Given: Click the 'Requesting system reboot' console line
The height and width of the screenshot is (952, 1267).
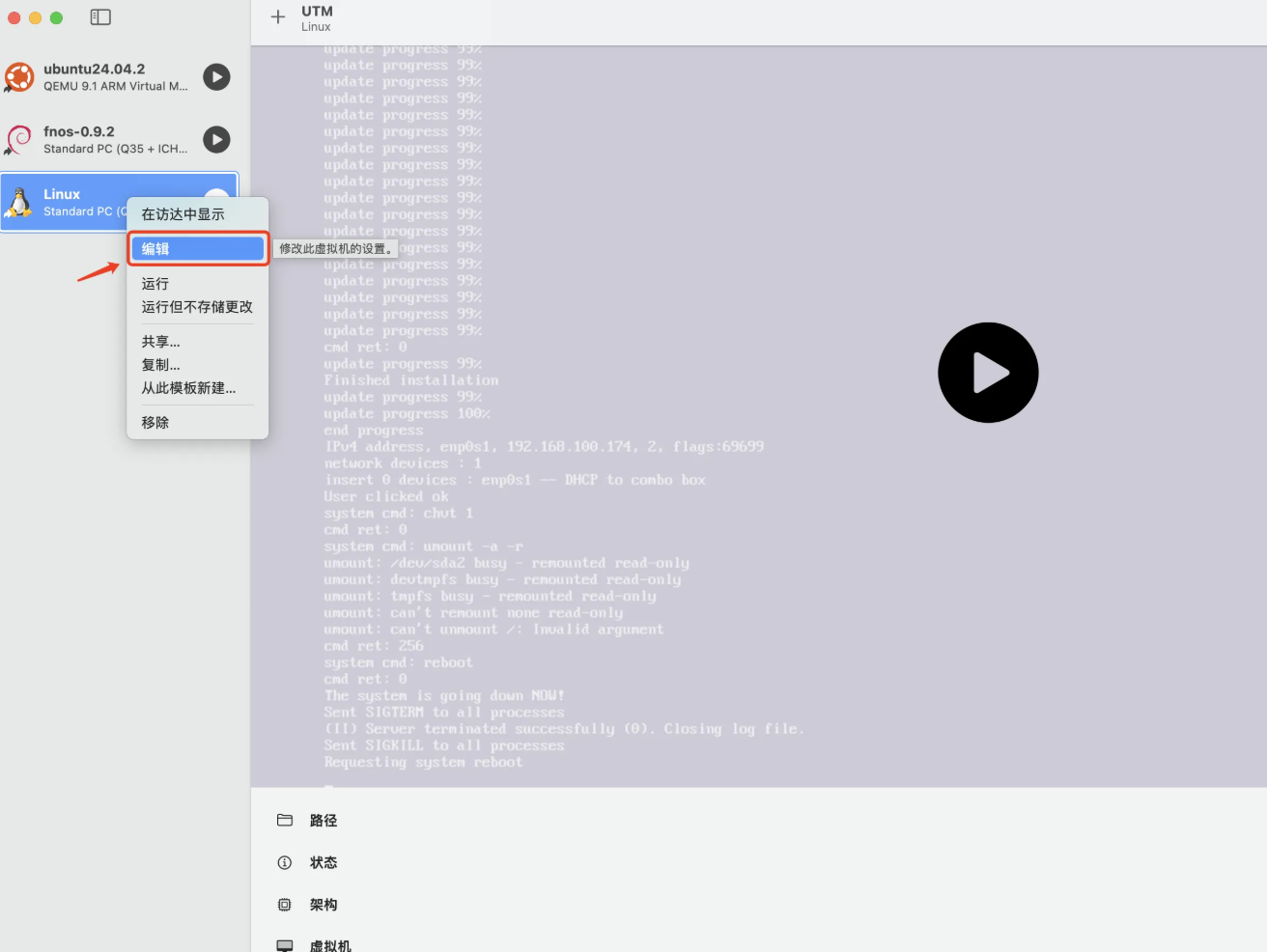Looking at the screenshot, I should [423, 763].
